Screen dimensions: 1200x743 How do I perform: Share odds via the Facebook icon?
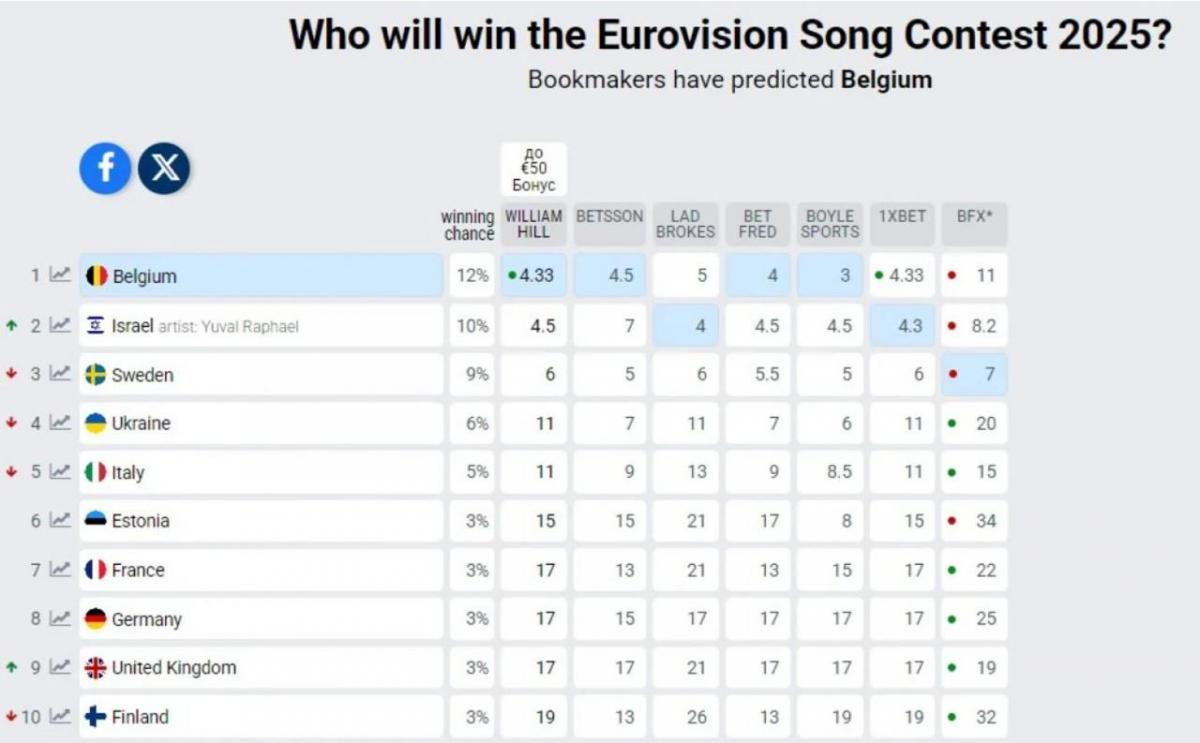coord(105,168)
